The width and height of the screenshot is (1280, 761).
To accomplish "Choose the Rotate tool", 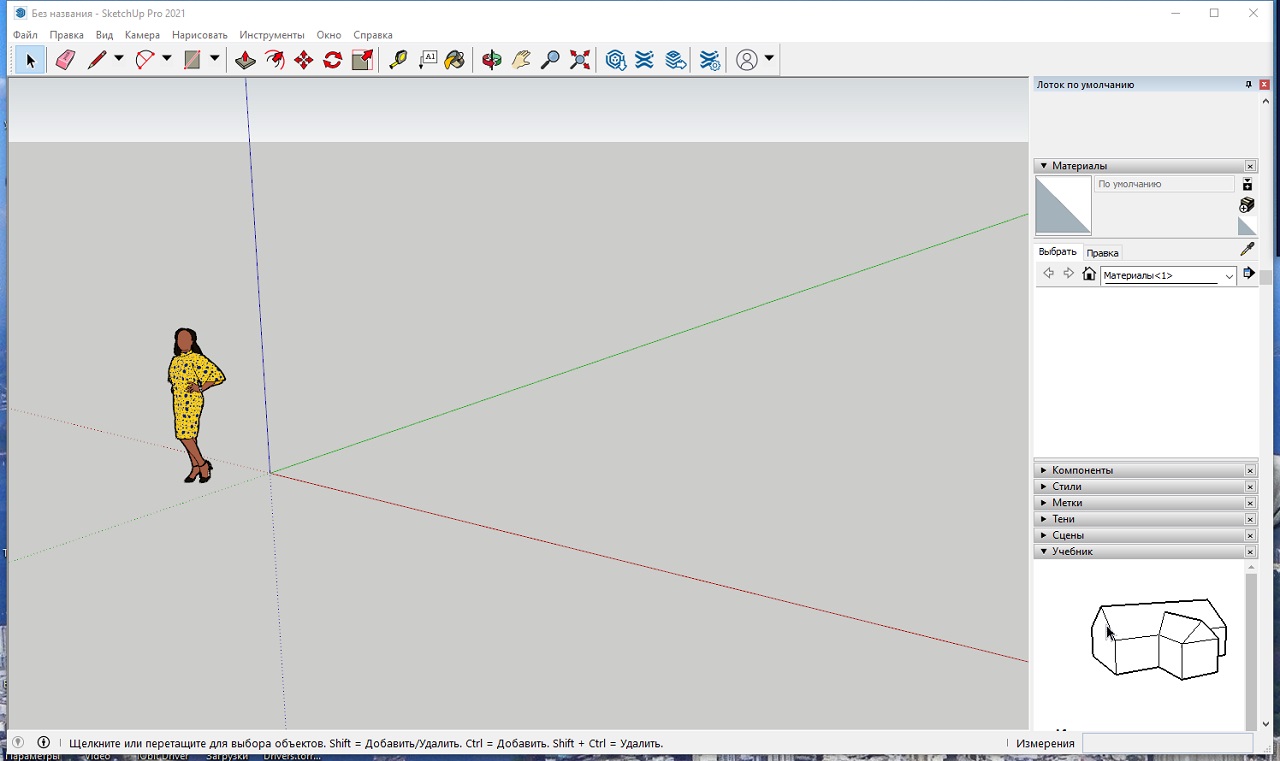I will tap(333, 60).
